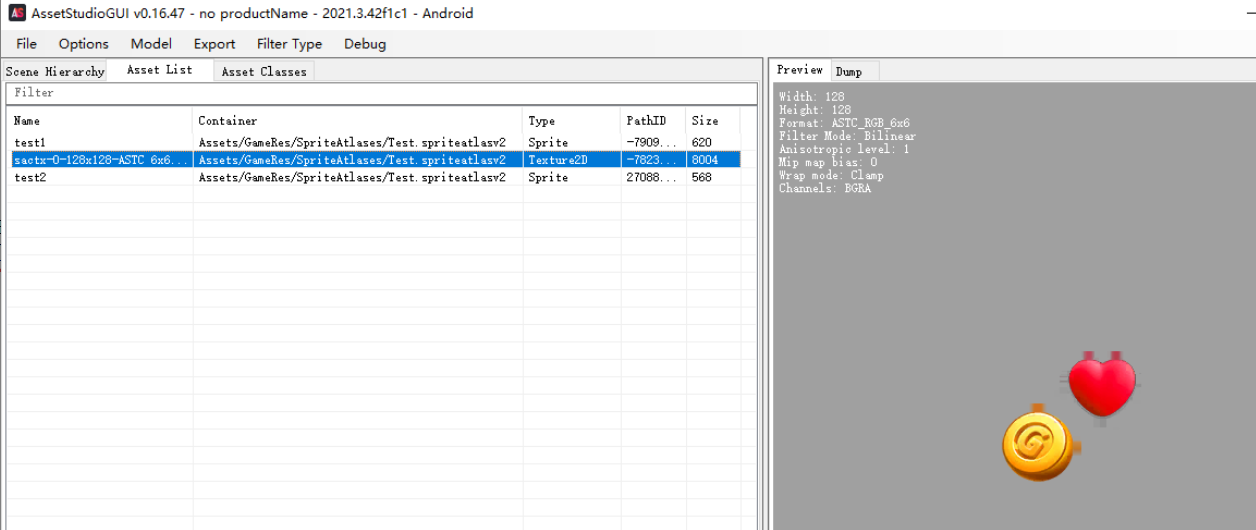1256x530 pixels.
Task: Open the Debug menu
Action: [365, 44]
